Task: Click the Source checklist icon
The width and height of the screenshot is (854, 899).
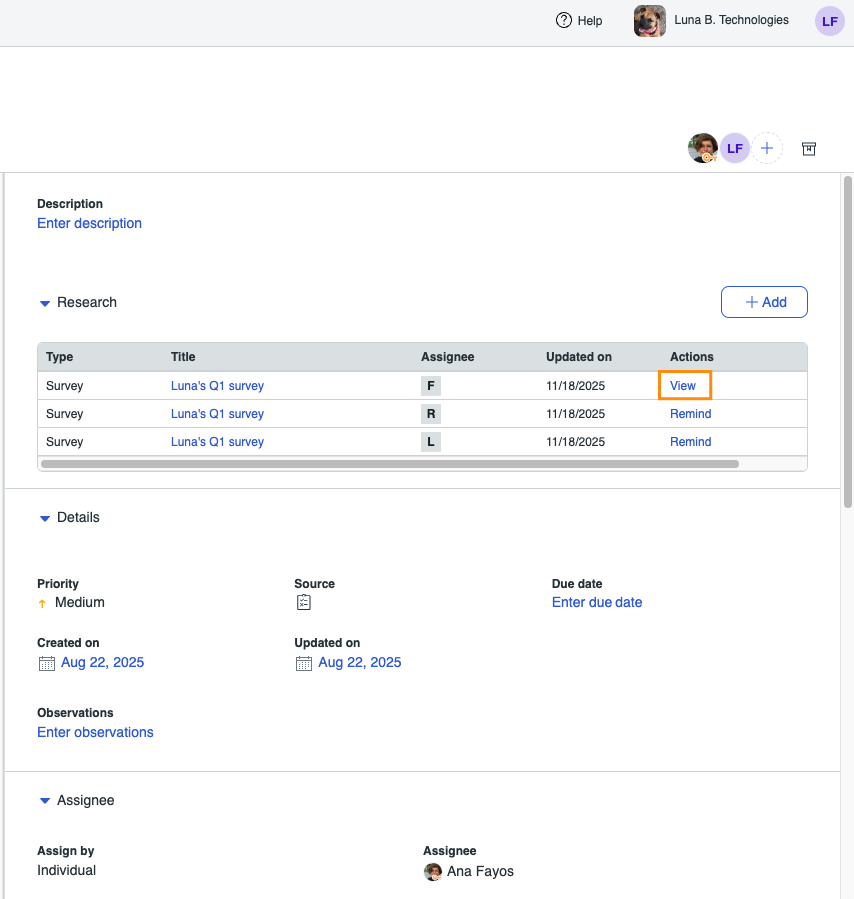Action: (x=305, y=602)
